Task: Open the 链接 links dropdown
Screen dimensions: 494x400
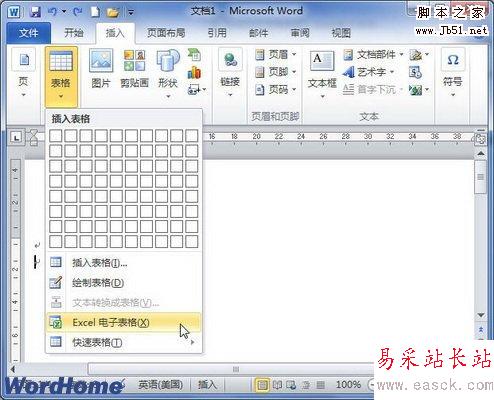Action: (230, 73)
